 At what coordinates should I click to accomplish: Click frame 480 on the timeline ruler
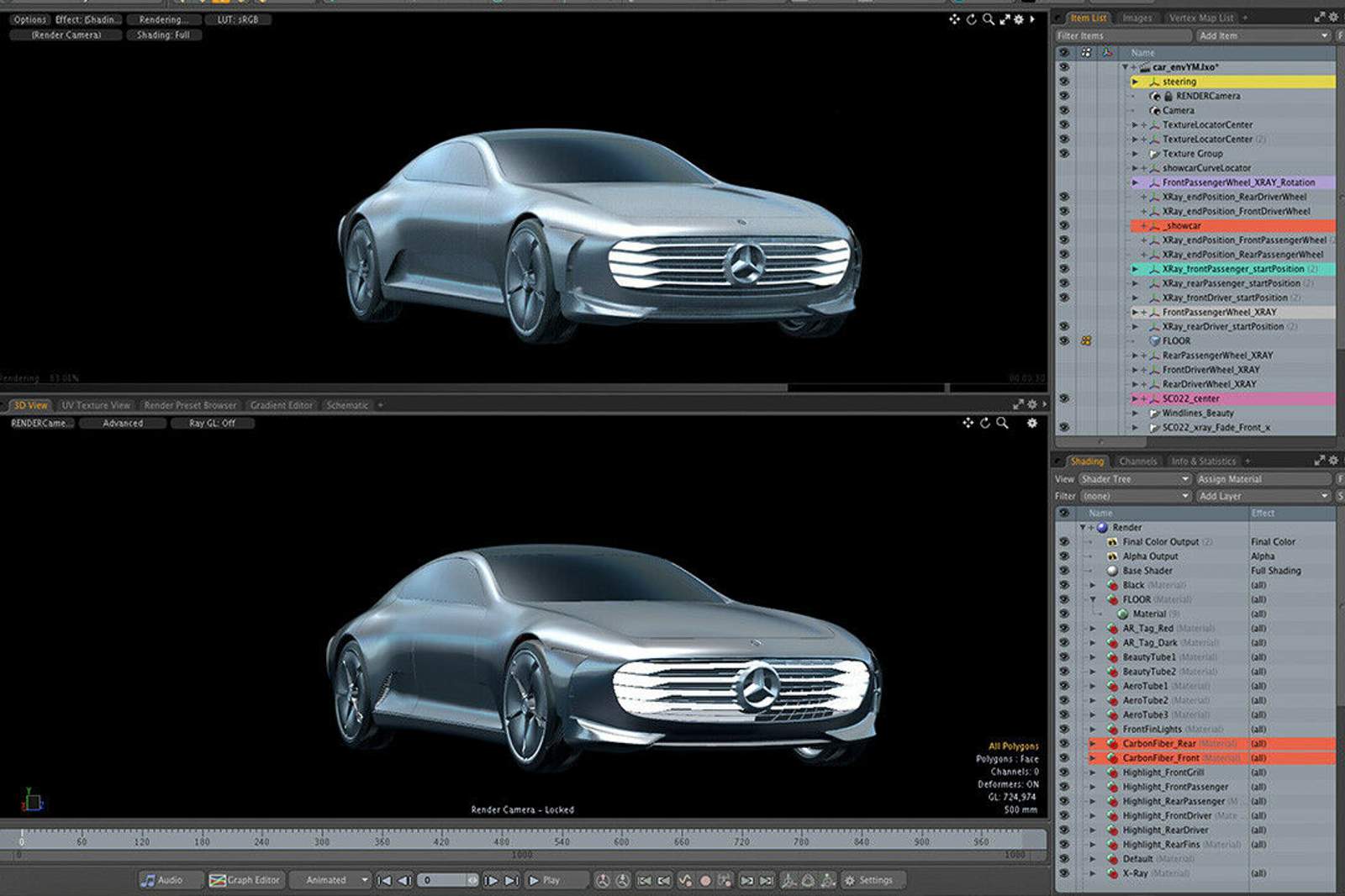(x=501, y=841)
